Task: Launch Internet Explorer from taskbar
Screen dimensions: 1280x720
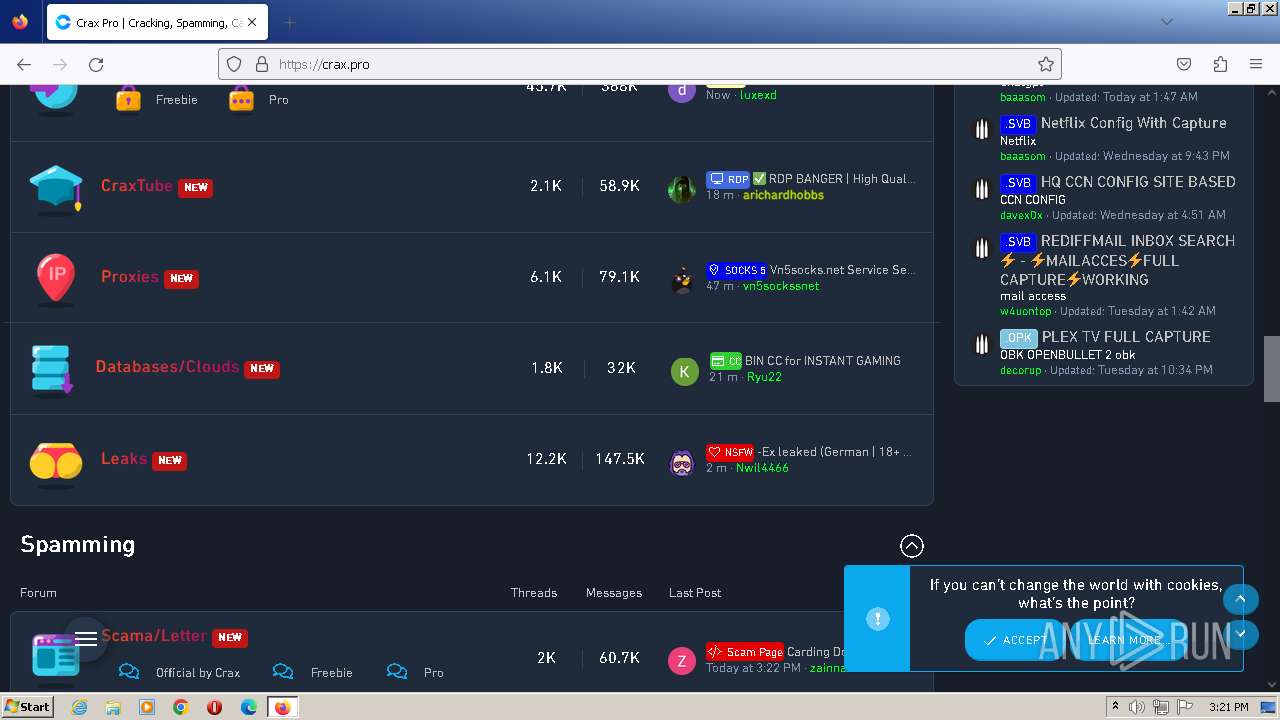Action: click(x=79, y=707)
